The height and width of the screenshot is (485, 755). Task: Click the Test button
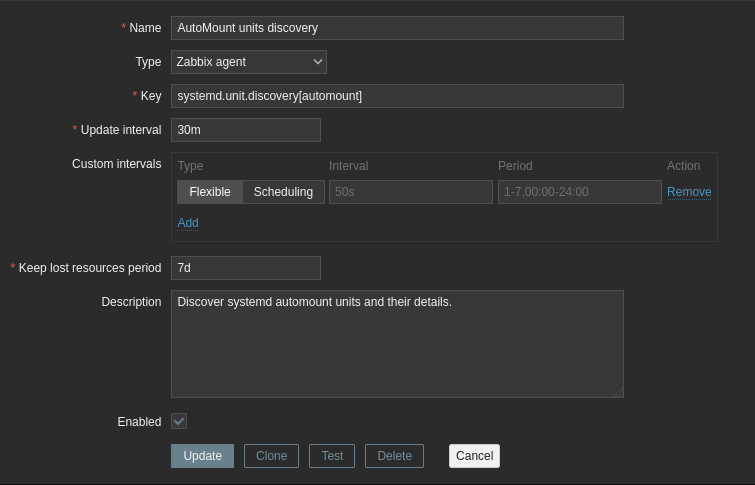332,456
